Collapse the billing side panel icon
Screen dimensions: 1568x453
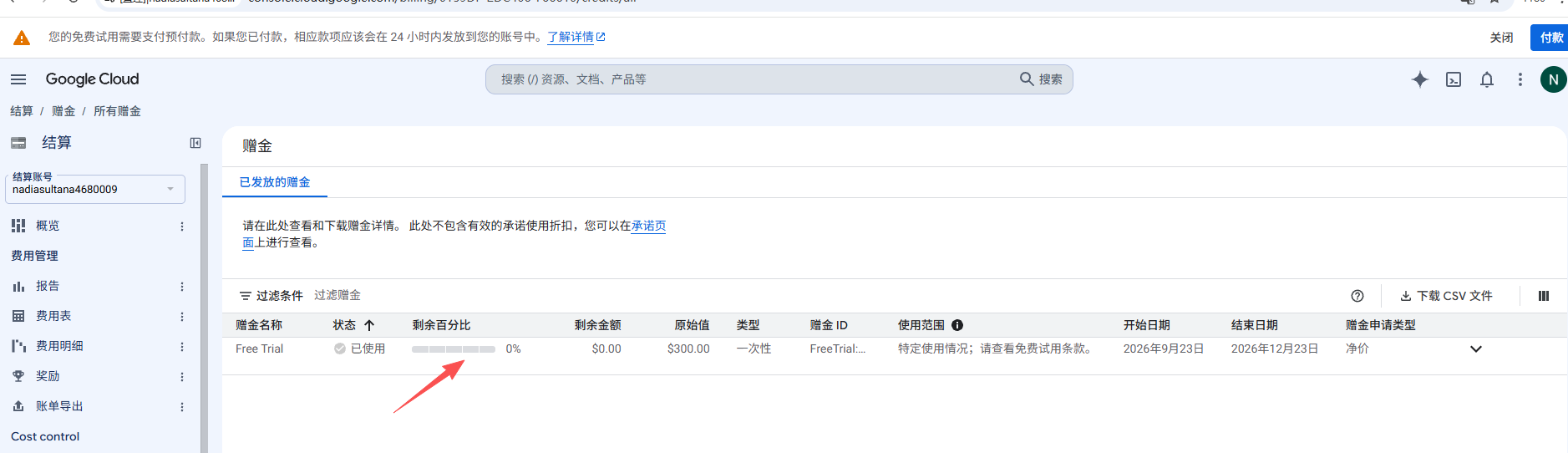(x=195, y=143)
